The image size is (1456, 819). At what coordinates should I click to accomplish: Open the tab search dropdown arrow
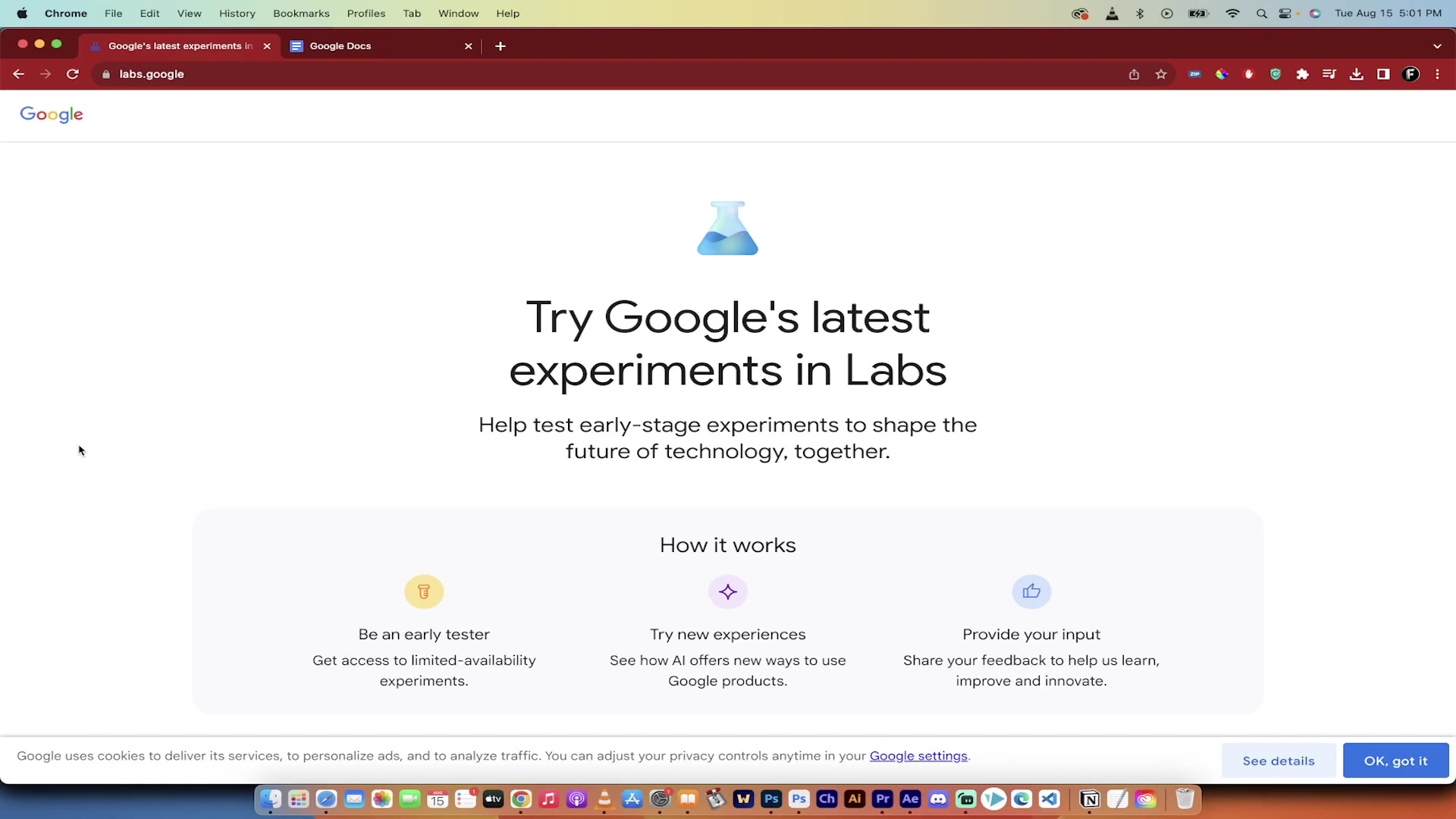point(1437,45)
